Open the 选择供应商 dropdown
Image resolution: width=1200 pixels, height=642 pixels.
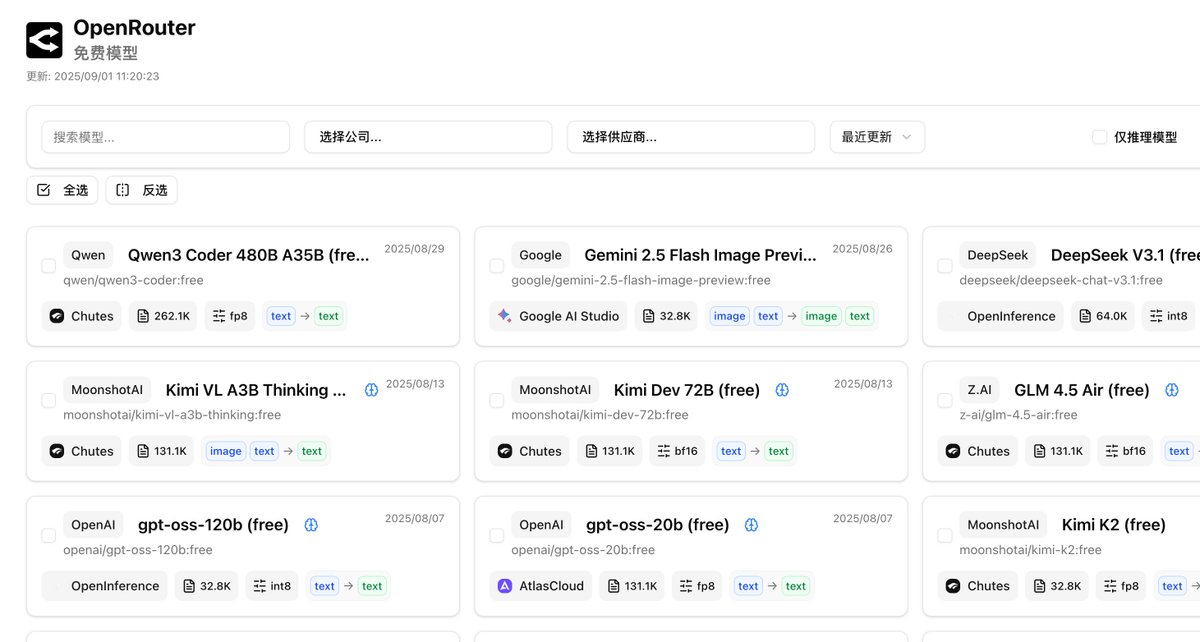pyautogui.click(x=690, y=136)
